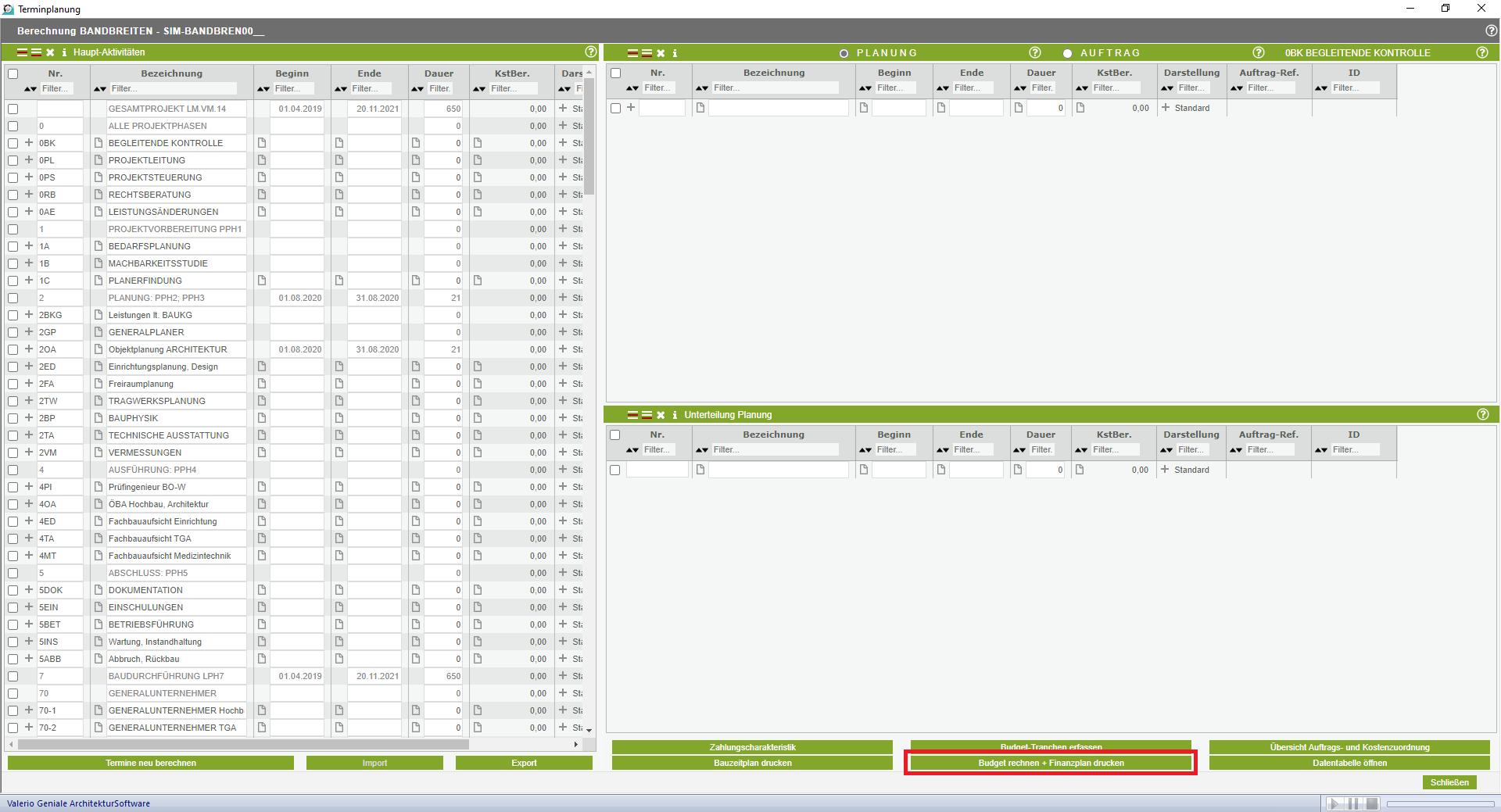The width and height of the screenshot is (1501, 812).
Task: Select the PLANUNG radio button
Action: pyautogui.click(x=844, y=53)
